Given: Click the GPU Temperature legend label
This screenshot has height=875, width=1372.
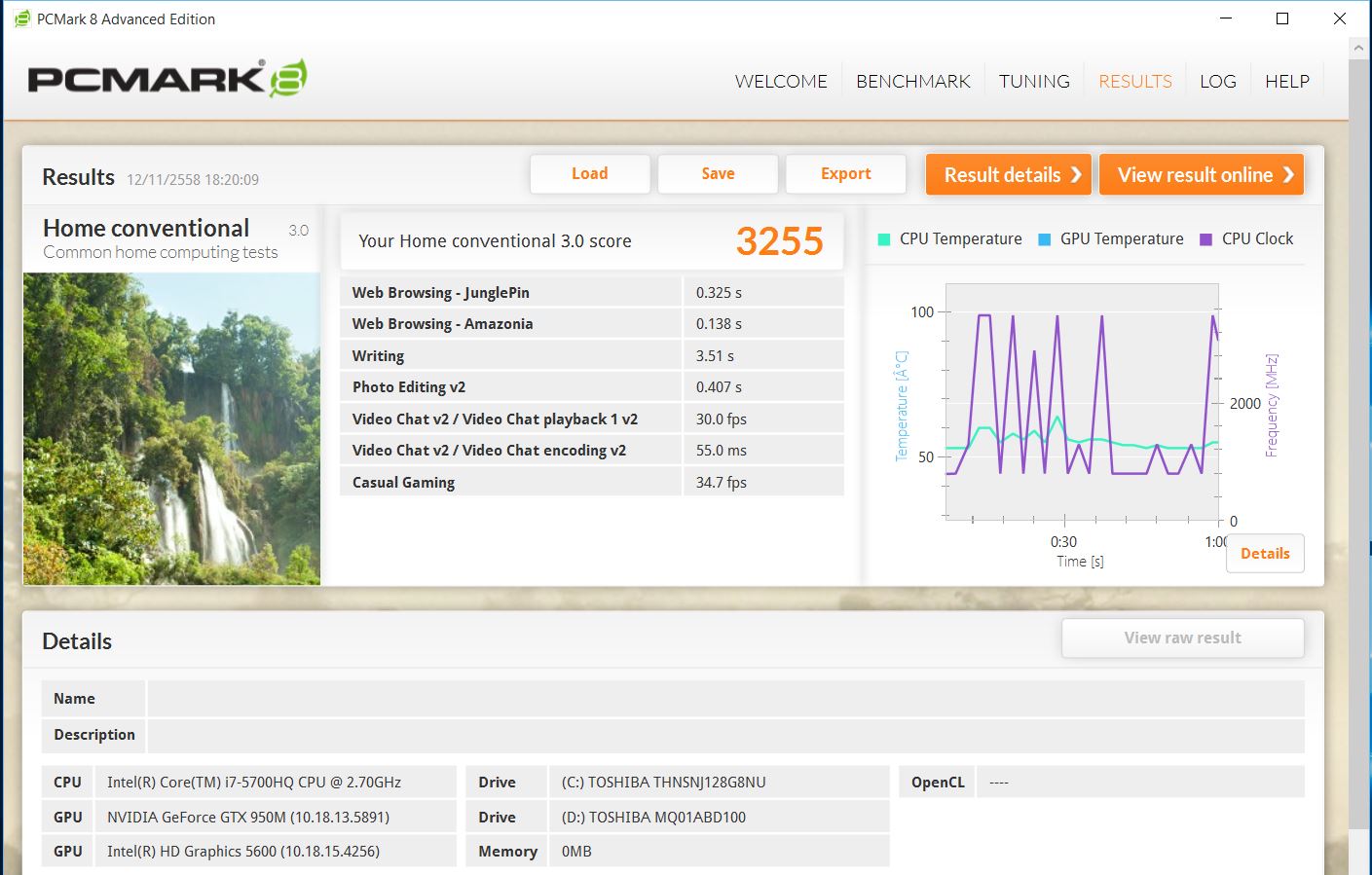Looking at the screenshot, I should pos(1122,239).
